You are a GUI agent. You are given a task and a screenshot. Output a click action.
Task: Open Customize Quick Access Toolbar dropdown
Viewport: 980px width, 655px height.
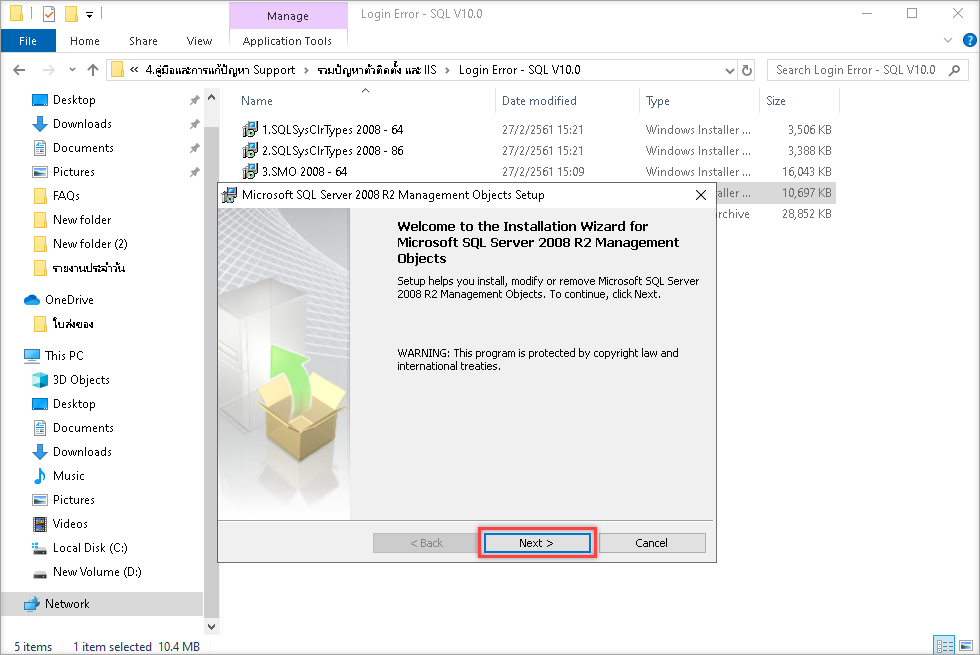tap(89, 14)
